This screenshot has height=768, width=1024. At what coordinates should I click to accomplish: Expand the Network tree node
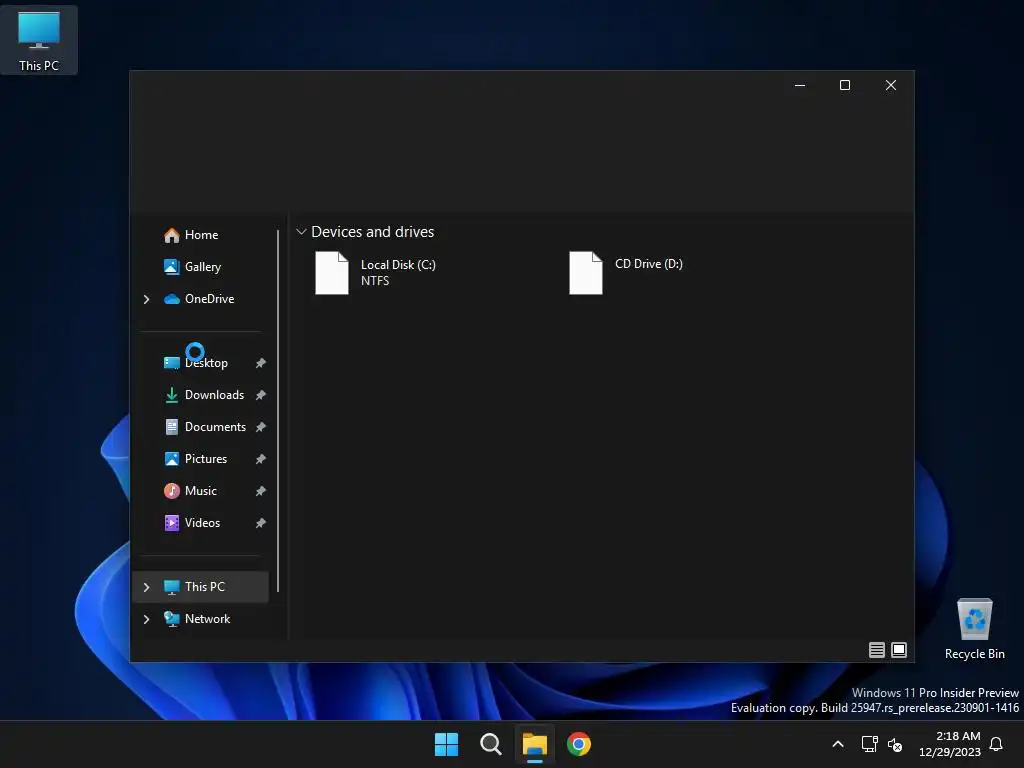point(146,619)
